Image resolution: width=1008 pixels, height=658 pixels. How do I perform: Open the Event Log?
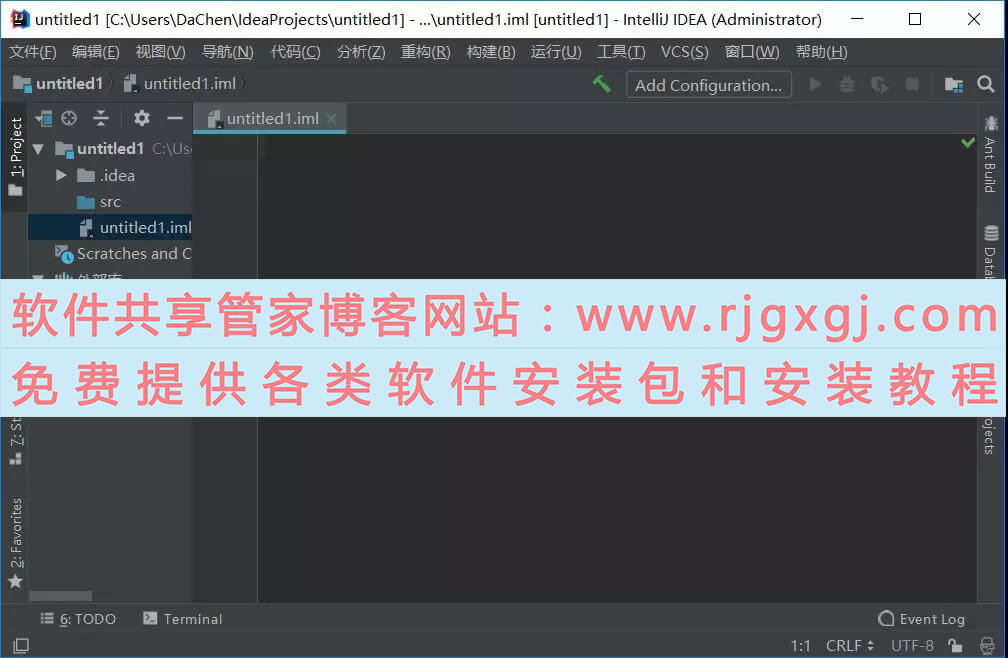click(x=922, y=619)
